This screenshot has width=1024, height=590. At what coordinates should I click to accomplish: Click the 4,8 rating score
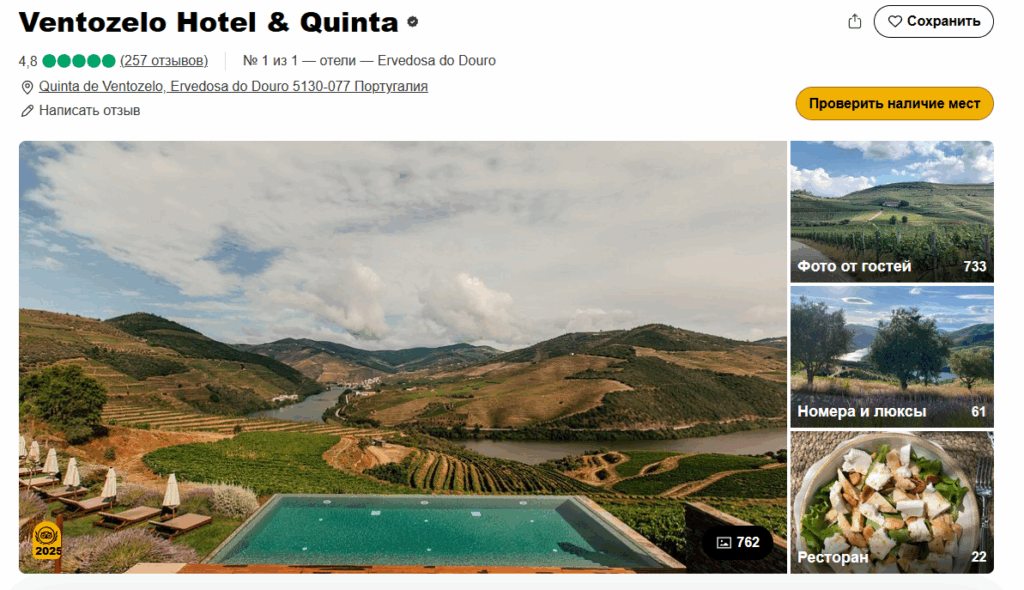[x=28, y=61]
